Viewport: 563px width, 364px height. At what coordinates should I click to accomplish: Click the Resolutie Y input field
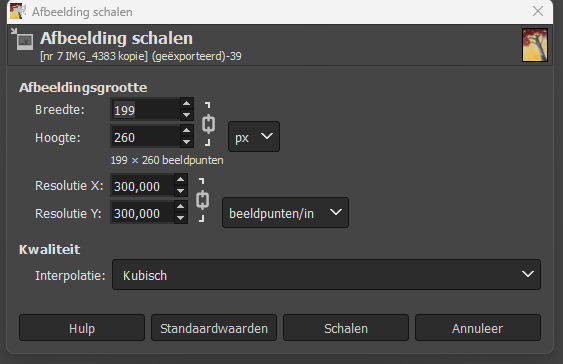[143, 213]
